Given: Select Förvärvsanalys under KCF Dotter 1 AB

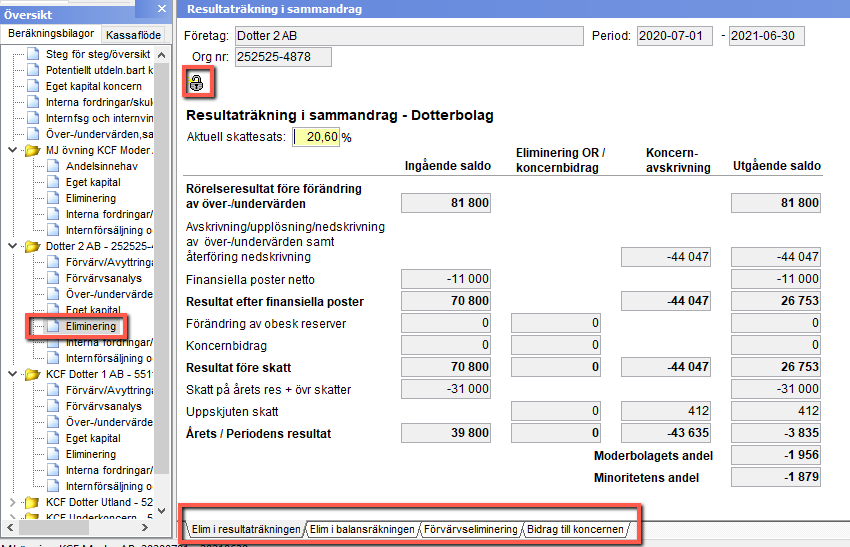Looking at the screenshot, I should (104, 406).
